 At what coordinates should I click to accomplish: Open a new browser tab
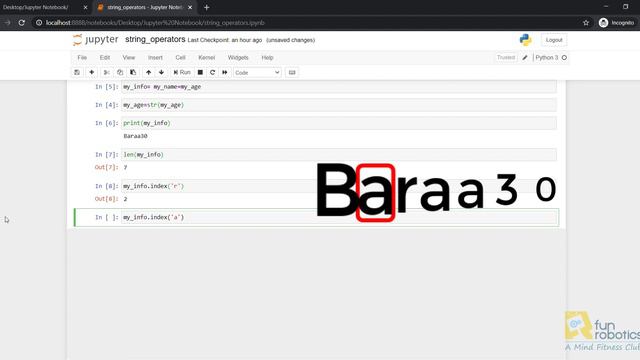click(207, 7)
